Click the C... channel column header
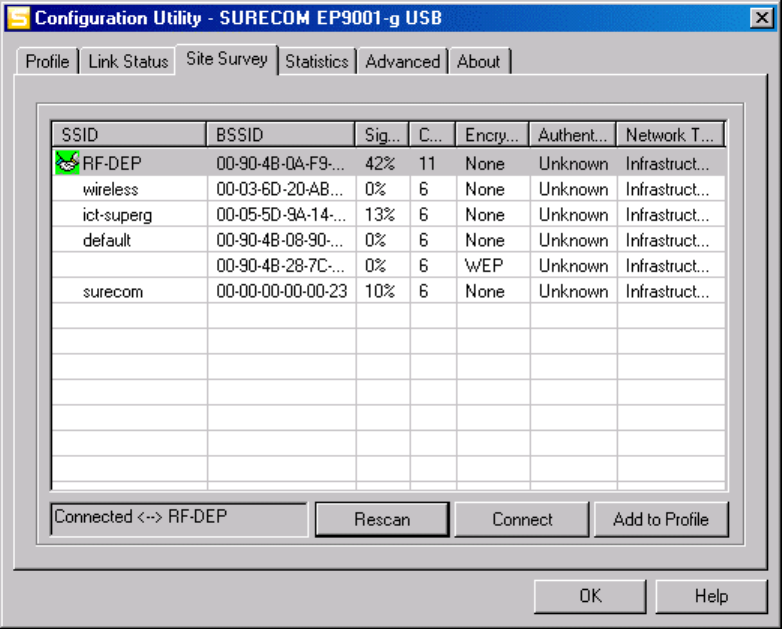Viewport: 782px width, 629px height. tap(432, 135)
